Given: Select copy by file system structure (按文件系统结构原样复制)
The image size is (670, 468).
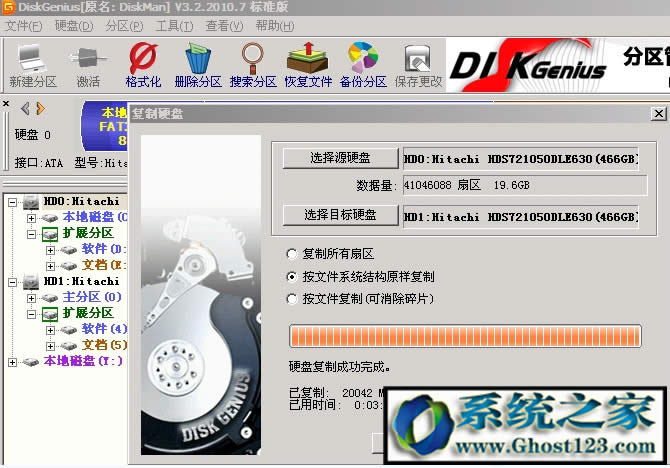Looking at the screenshot, I should [x=292, y=276].
